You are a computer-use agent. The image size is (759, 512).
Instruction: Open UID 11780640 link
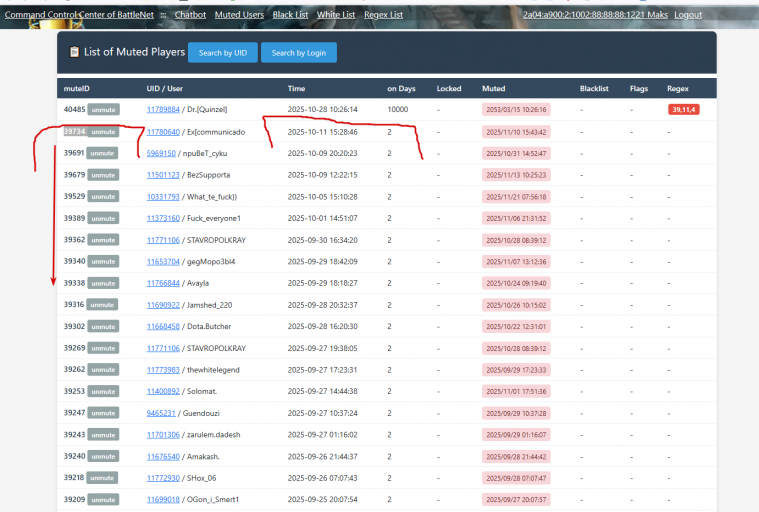pos(163,132)
